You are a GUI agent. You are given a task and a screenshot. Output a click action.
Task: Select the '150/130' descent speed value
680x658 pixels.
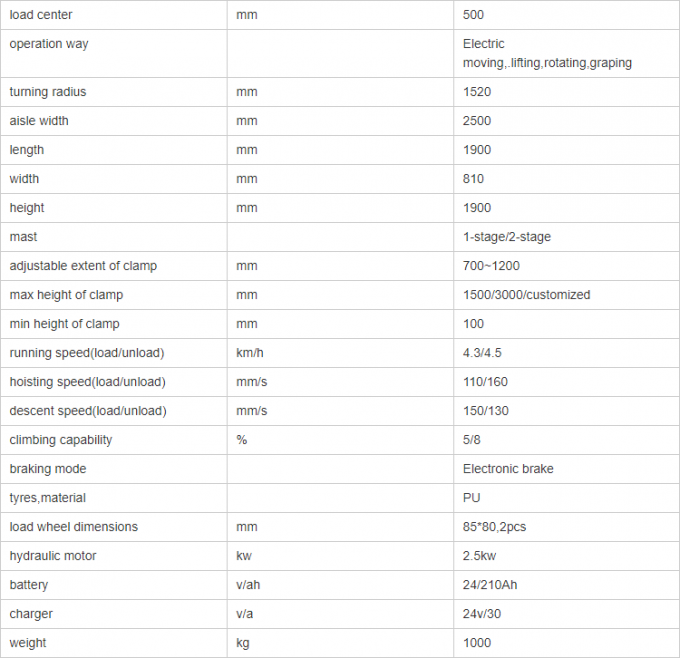point(486,411)
